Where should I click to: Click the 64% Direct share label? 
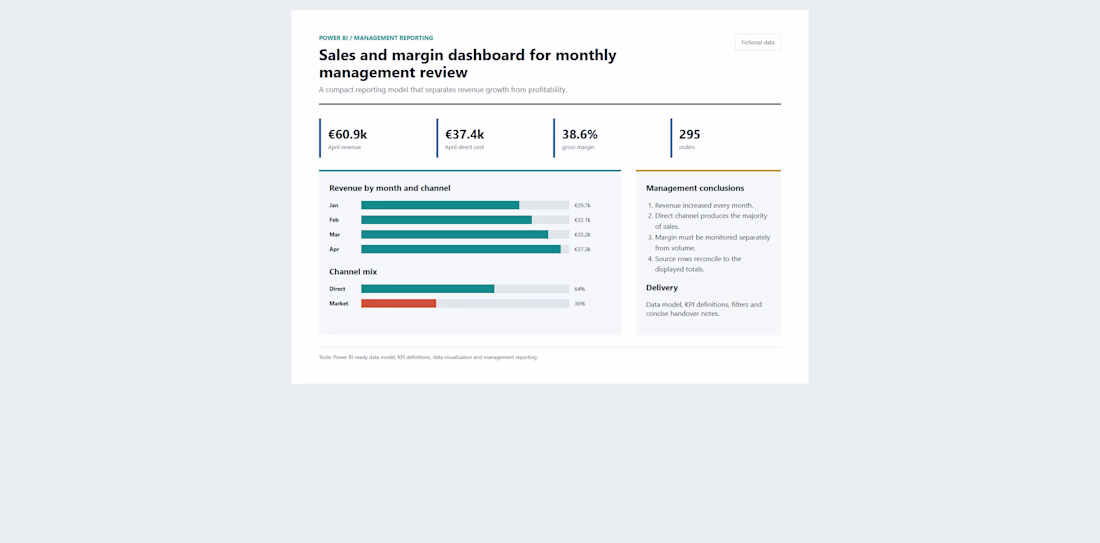point(579,289)
